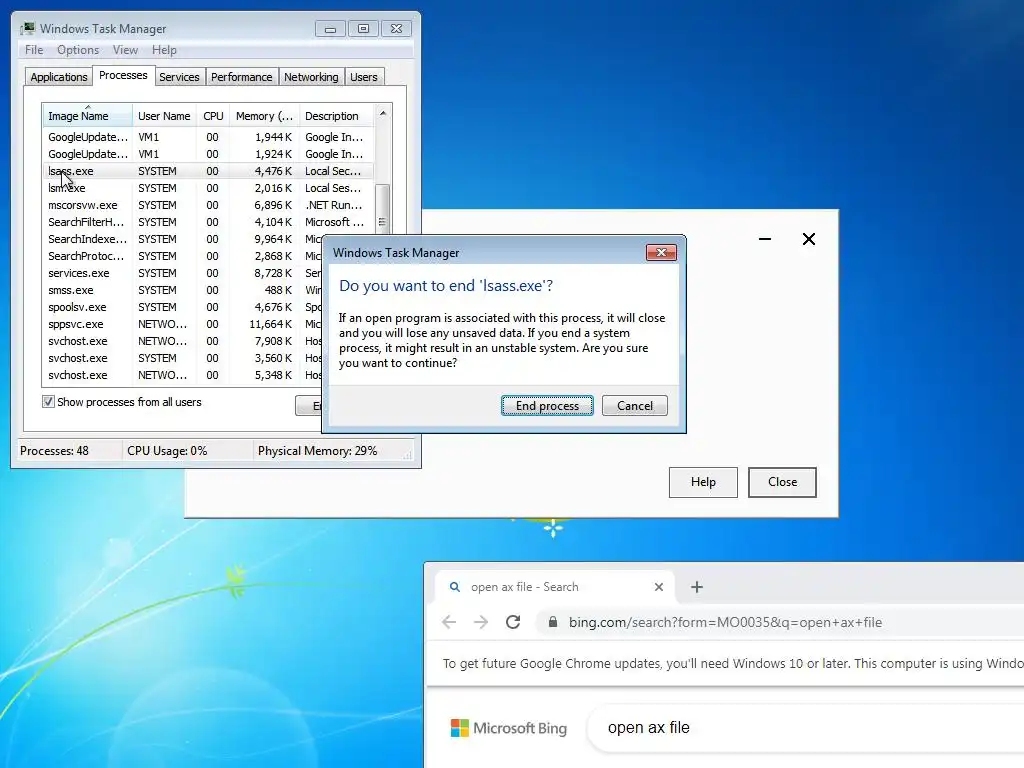This screenshot has height=768, width=1024.
Task: Sort processes by Memory column
Action: pyautogui.click(x=264, y=116)
